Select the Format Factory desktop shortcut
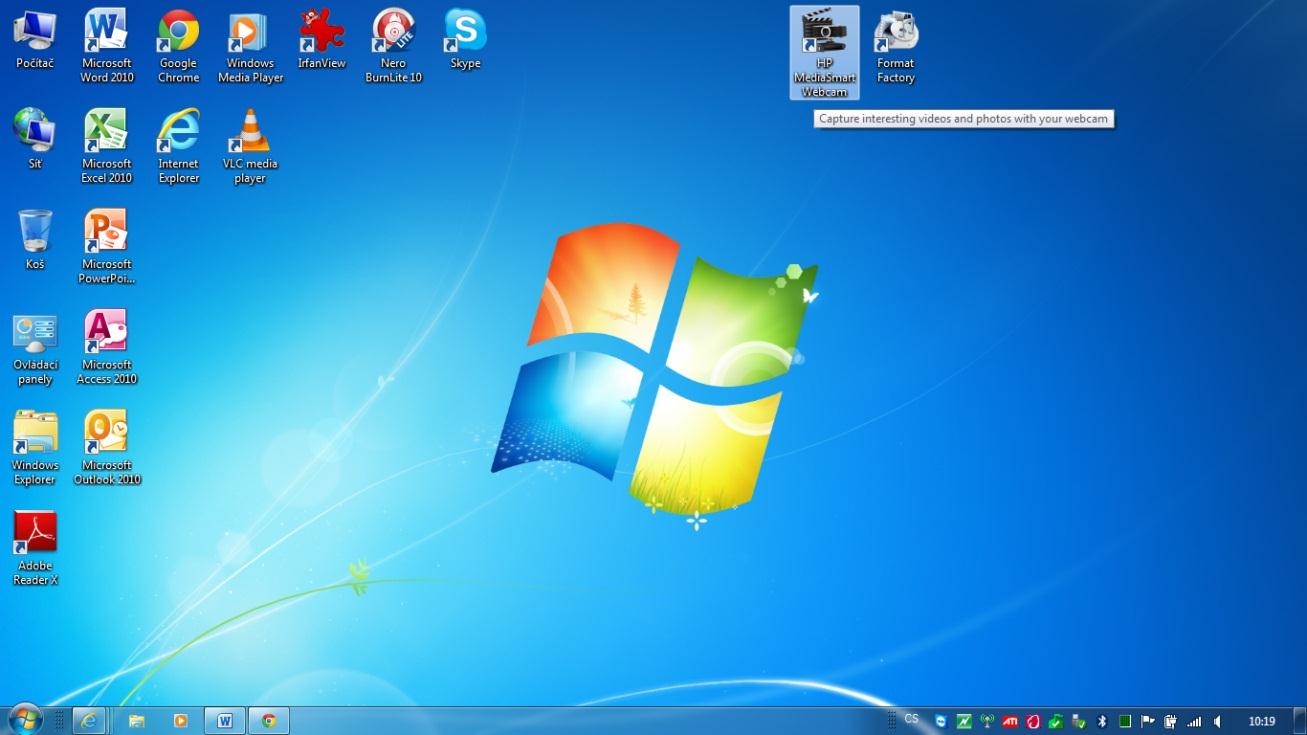 pos(896,46)
